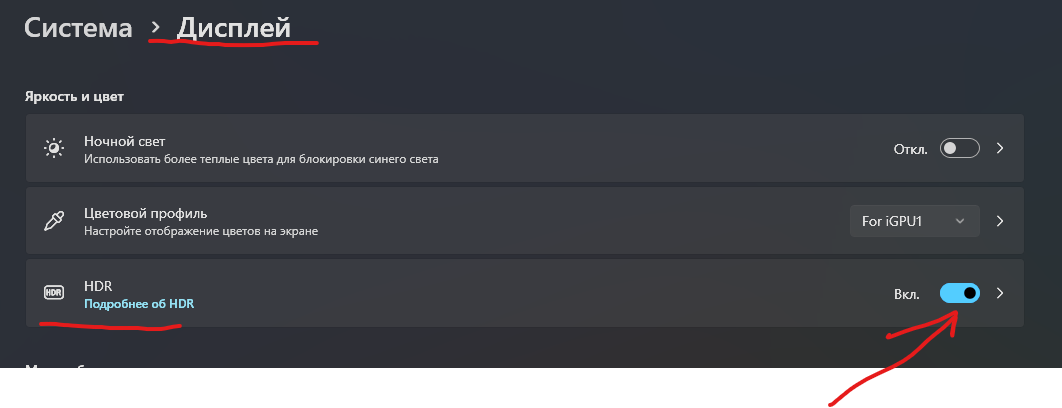Screen dimensions: 1062x408
Task: Open HDR settings page via right chevron
Action: tap(1000, 293)
